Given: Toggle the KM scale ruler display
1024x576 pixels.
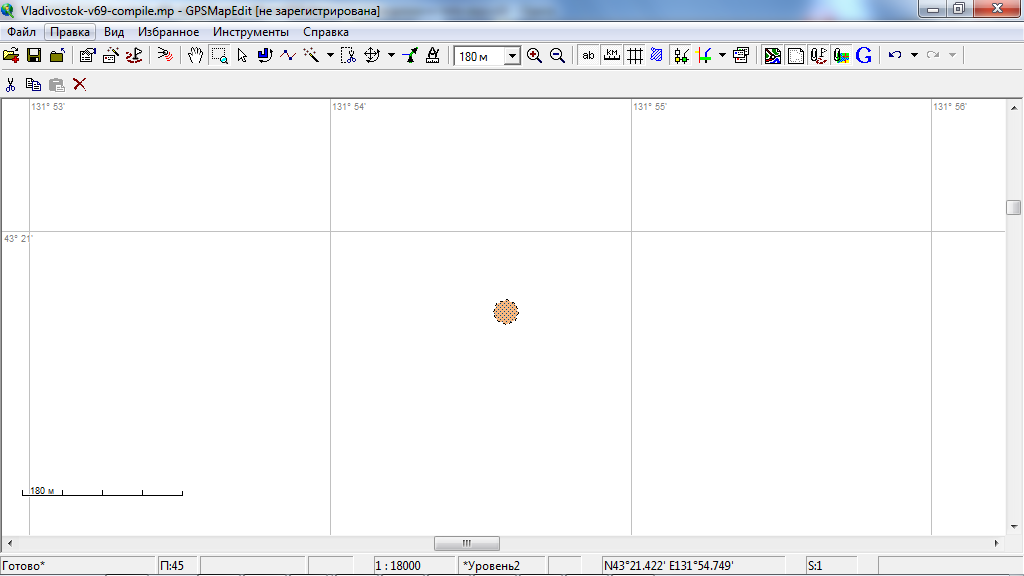Looking at the screenshot, I should [x=611, y=56].
